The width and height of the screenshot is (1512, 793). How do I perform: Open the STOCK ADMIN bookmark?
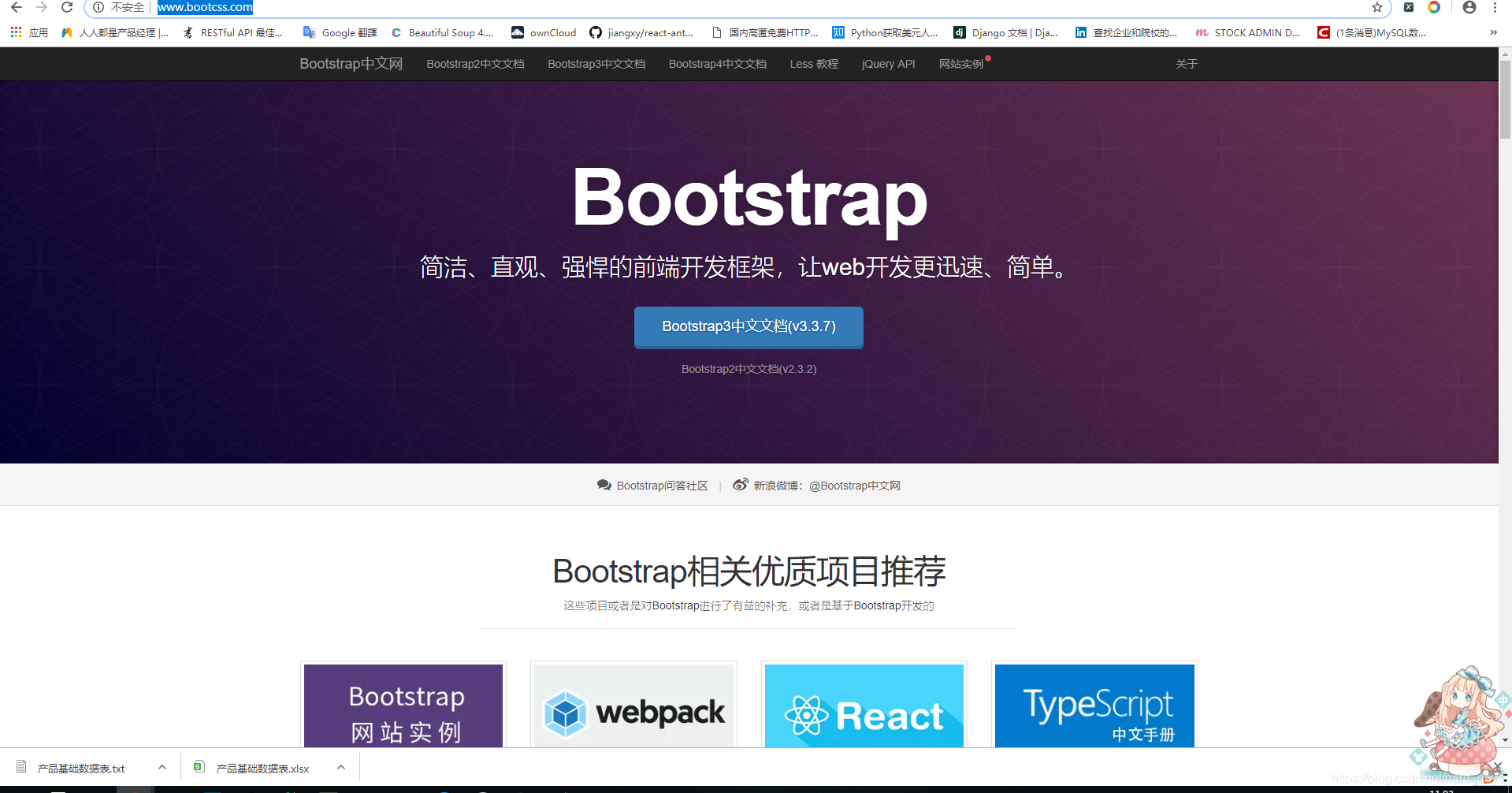coord(1248,32)
